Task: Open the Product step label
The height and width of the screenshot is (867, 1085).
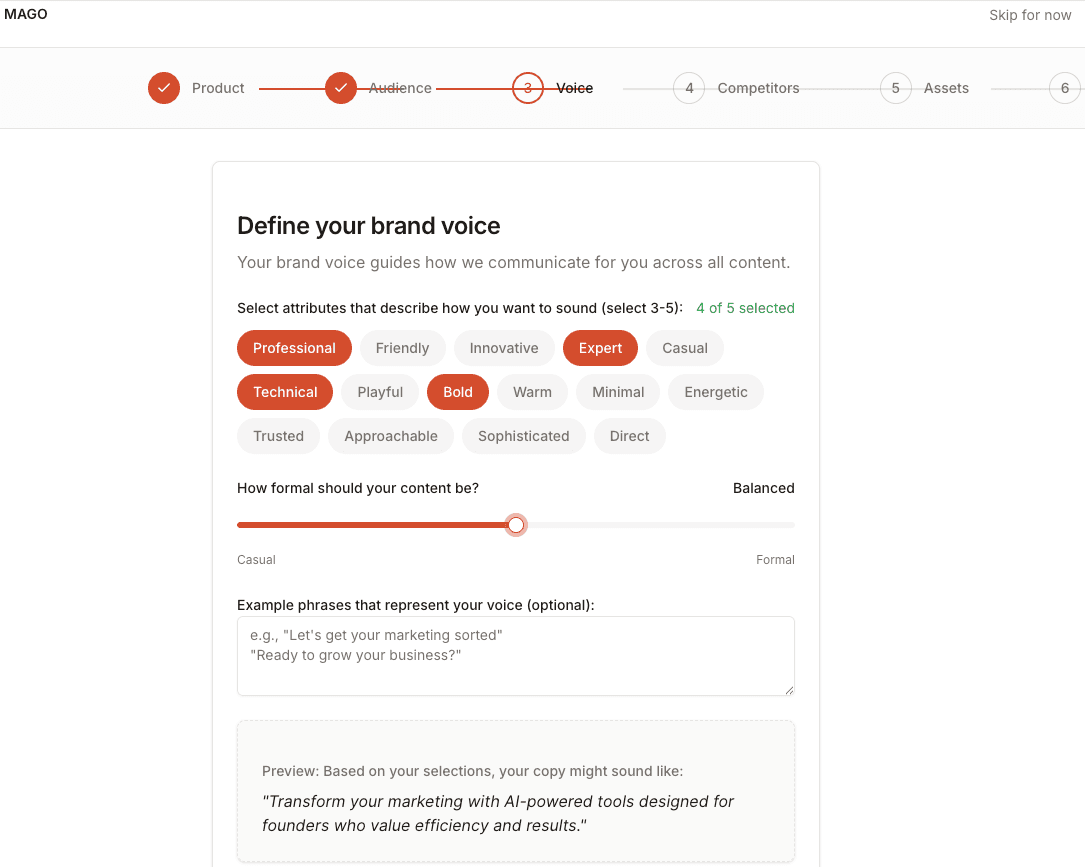Action: [218, 88]
